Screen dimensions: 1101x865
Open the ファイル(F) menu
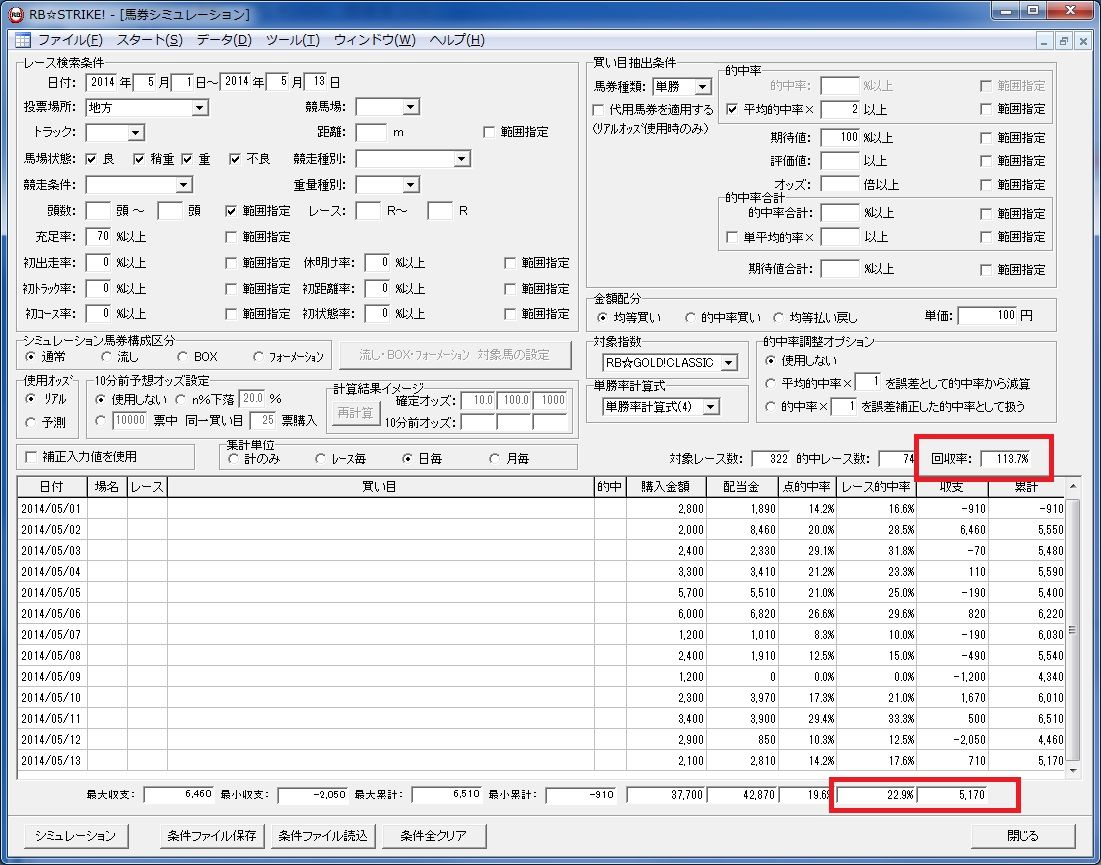click(x=70, y=40)
